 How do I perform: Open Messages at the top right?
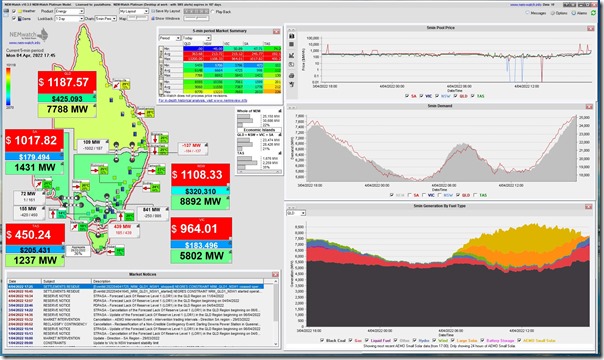[x=536, y=13]
